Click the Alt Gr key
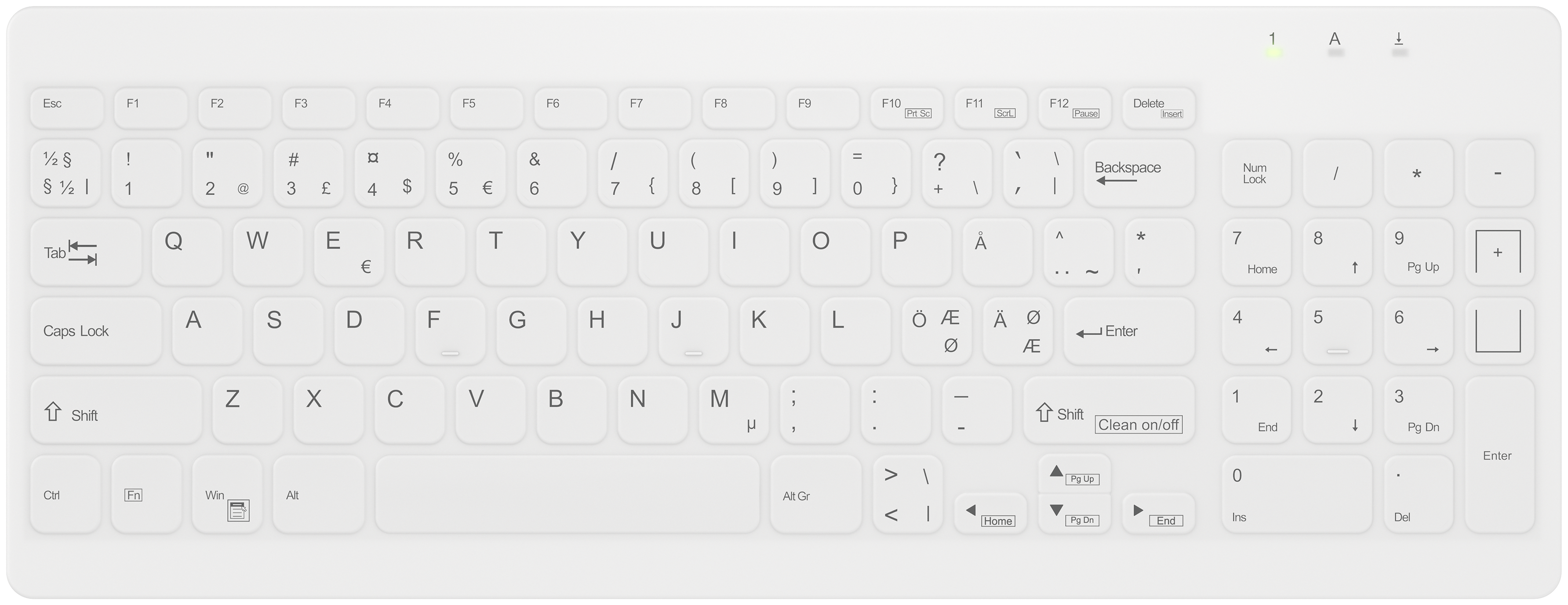This screenshot has width=1568, height=605. (x=816, y=494)
